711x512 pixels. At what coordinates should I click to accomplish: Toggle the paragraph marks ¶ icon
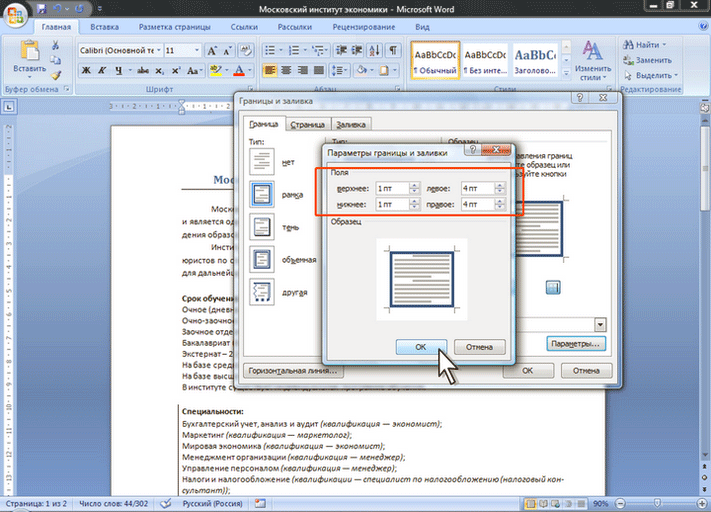[x=393, y=50]
